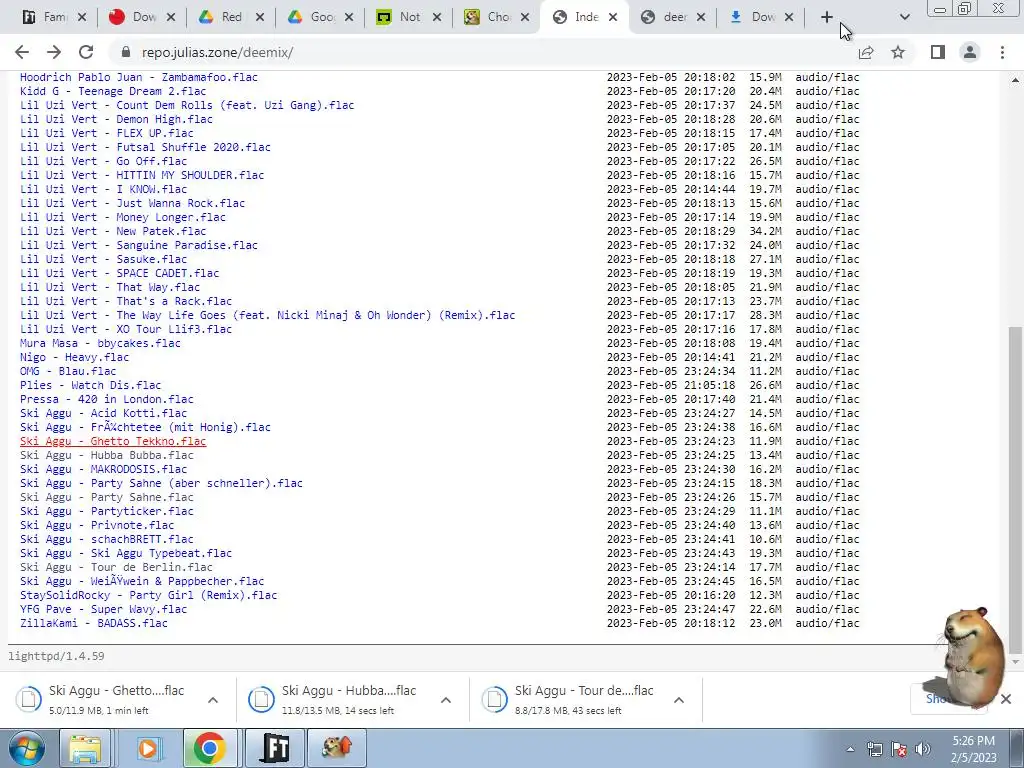The width and height of the screenshot is (1024, 768).
Task: Close the 'Fam' tab
Action: (x=82, y=18)
